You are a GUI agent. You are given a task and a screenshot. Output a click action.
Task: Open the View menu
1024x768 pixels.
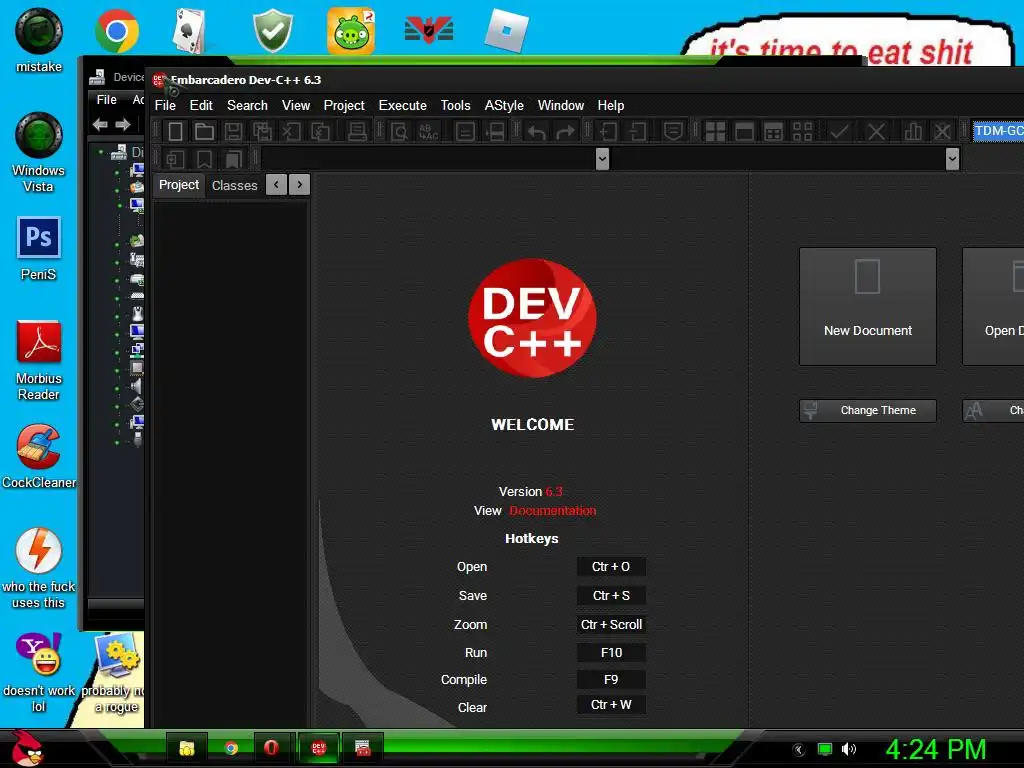[x=296, y=105]
